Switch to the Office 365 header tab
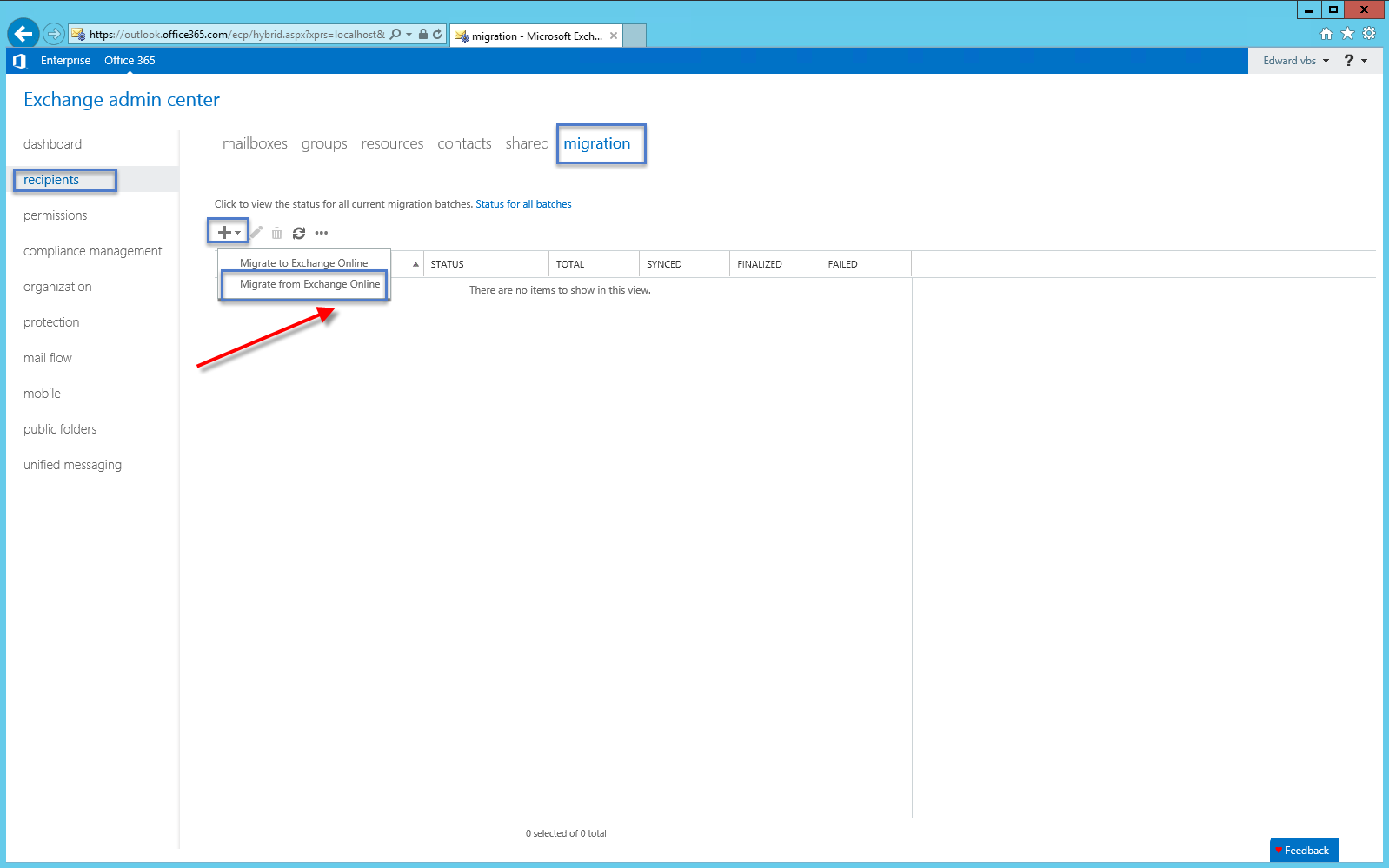Image resolution: width=1389 pixels, height=868 pixels. 130,61
